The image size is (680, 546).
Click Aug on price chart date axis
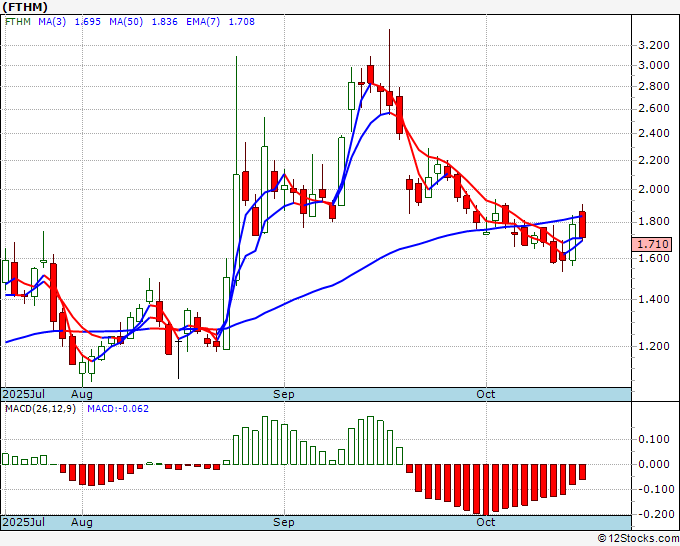(82, 395)
